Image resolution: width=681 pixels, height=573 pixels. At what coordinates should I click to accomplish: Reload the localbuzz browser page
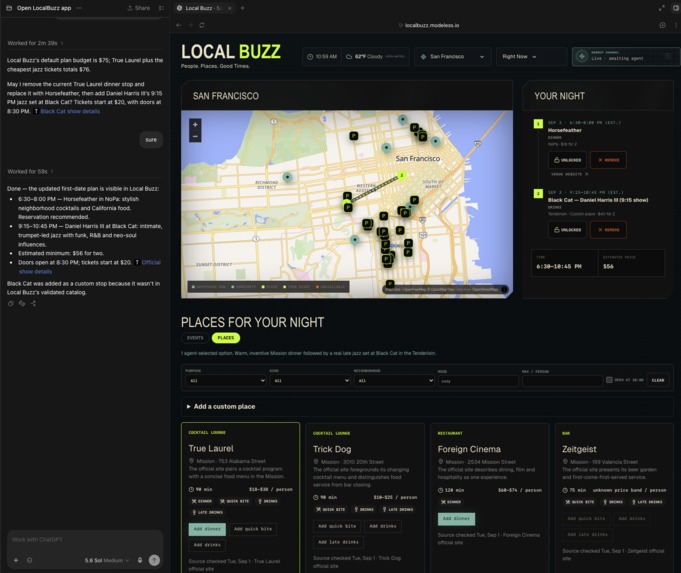202,25
